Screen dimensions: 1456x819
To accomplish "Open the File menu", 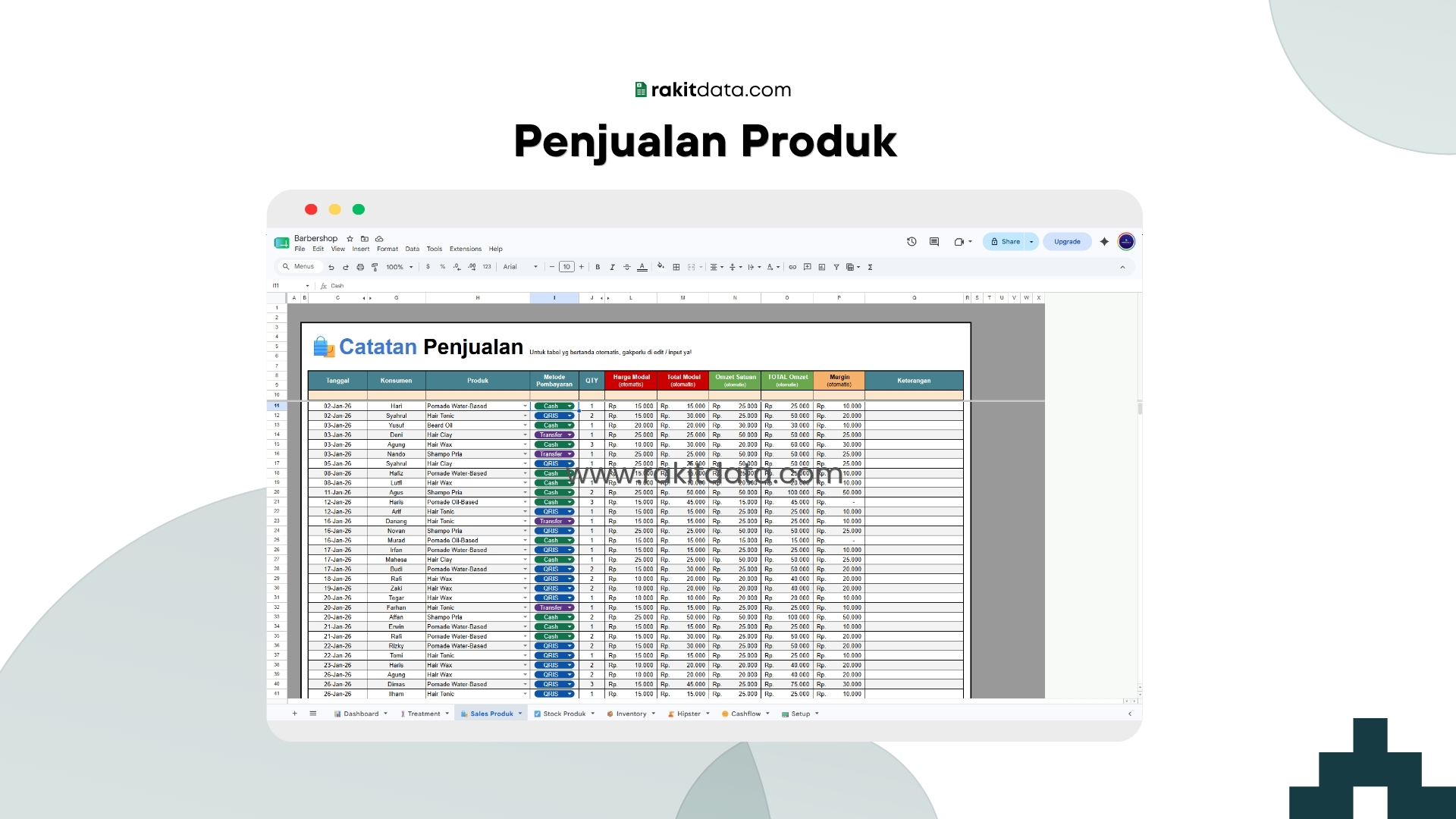I will pos(300,249).
